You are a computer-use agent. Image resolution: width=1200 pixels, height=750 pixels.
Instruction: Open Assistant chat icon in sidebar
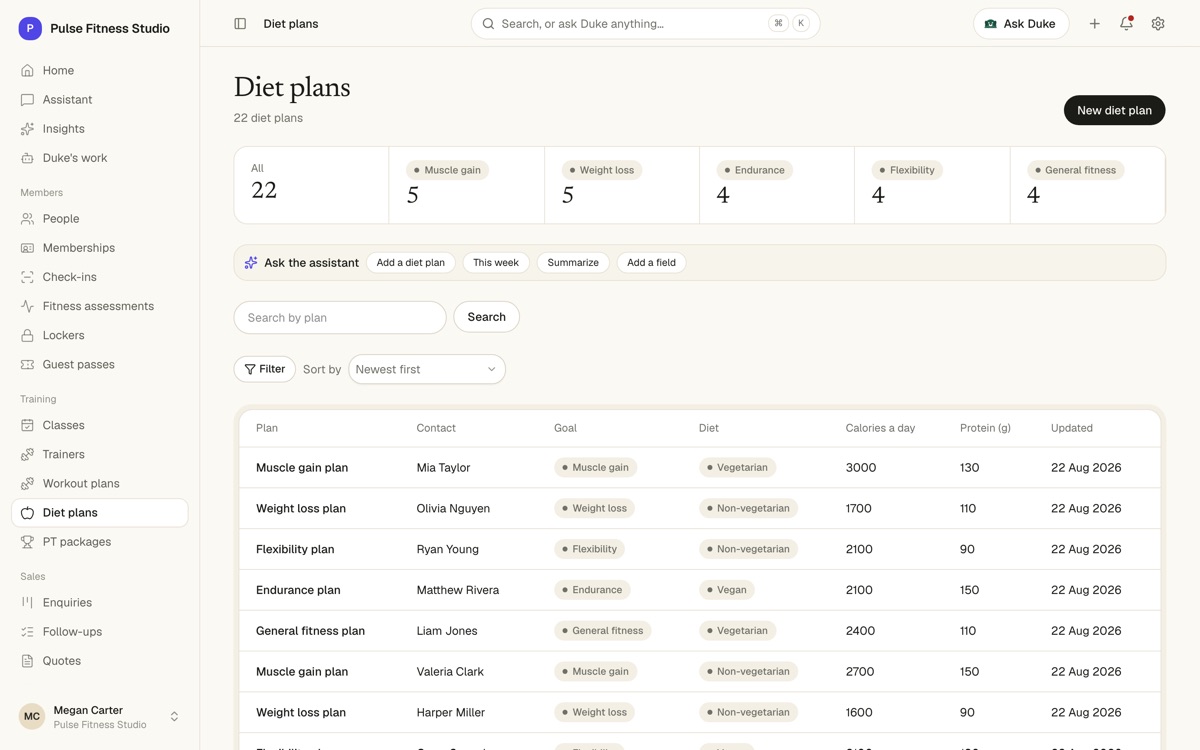click(x=27, y=100)
